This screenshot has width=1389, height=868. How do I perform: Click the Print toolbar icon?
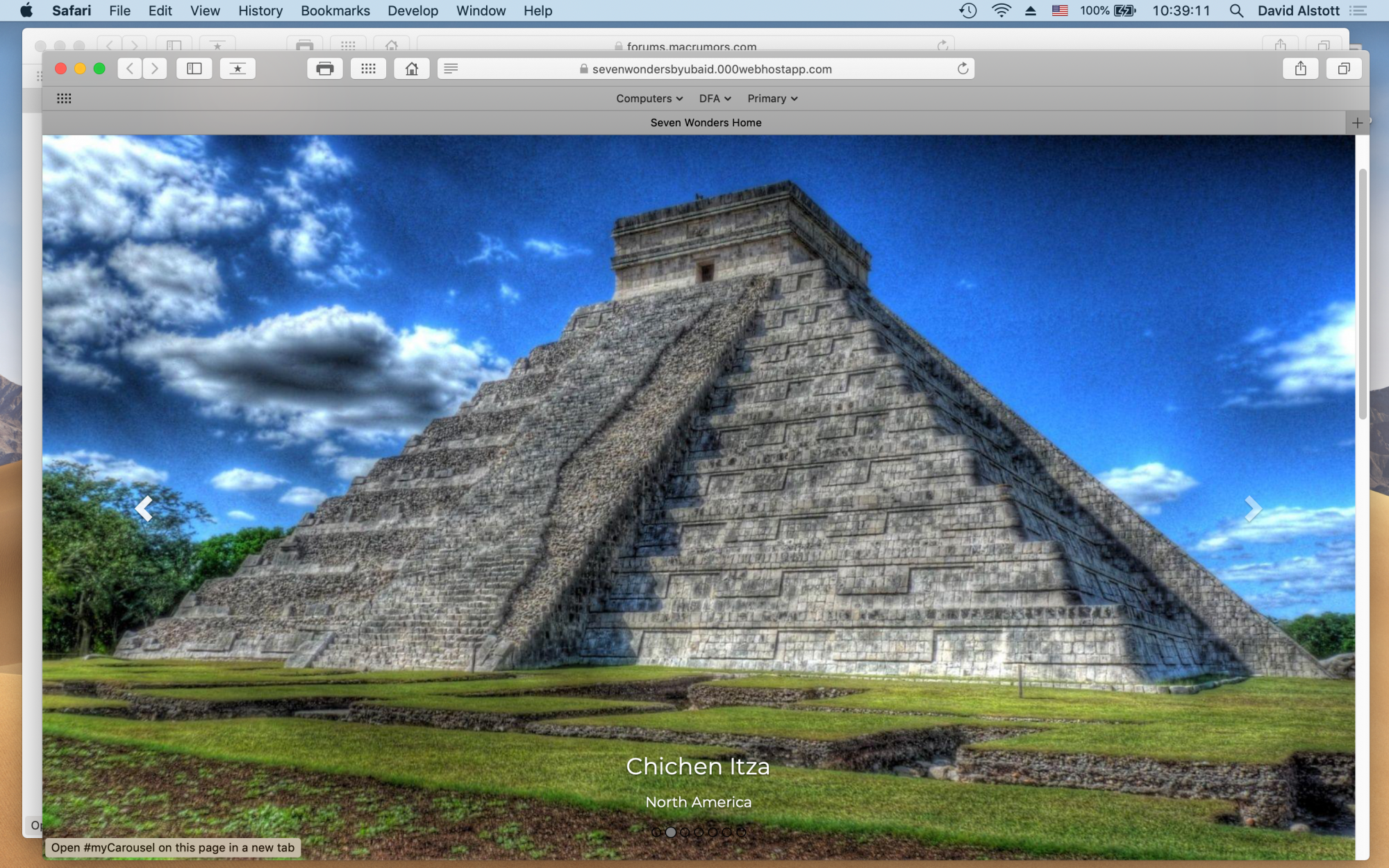click(x=324, y=69)
